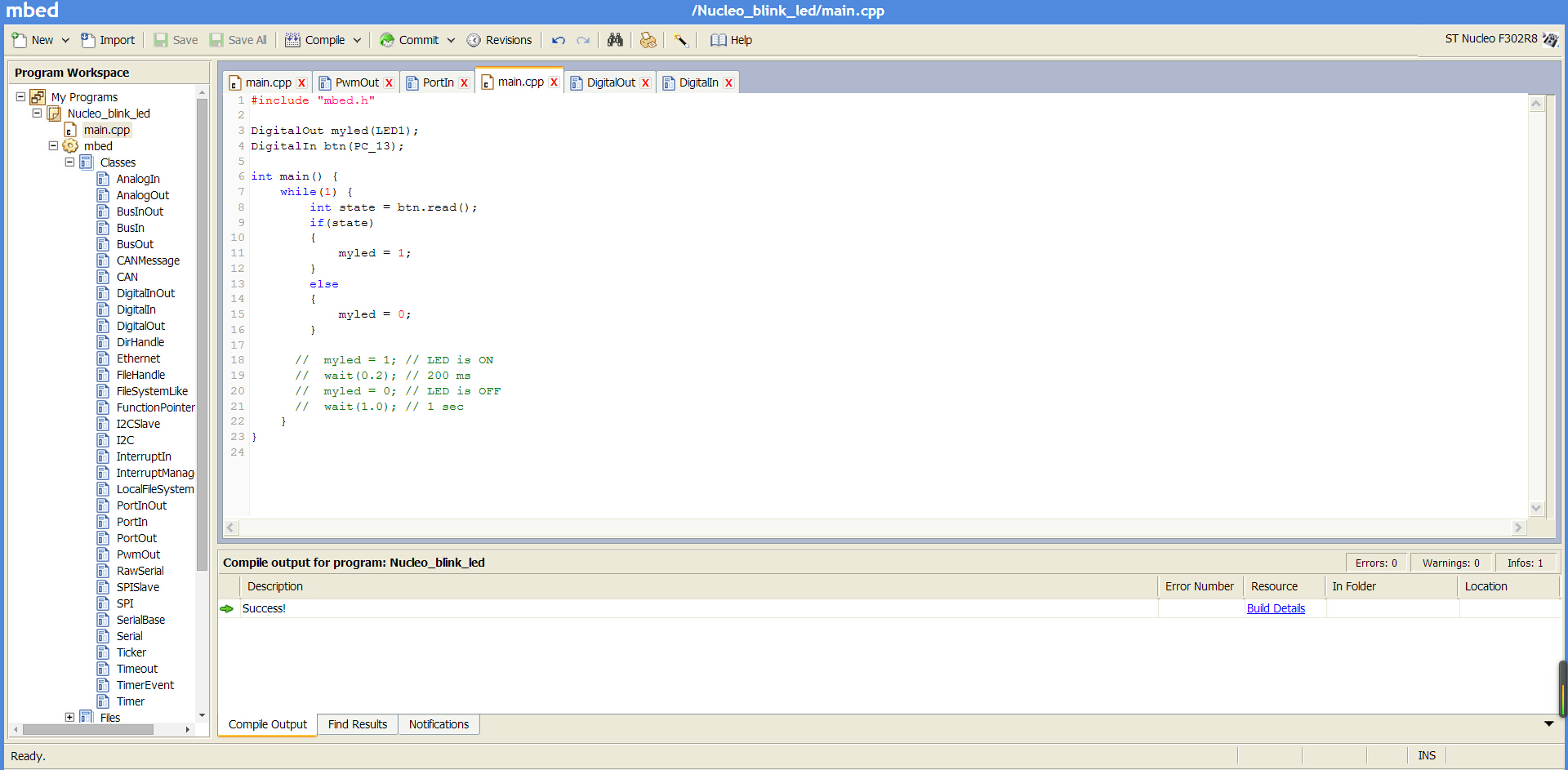
Task: Click the editor scroll down arrow
Action: pyautogui.click(x=1536, y=508)
